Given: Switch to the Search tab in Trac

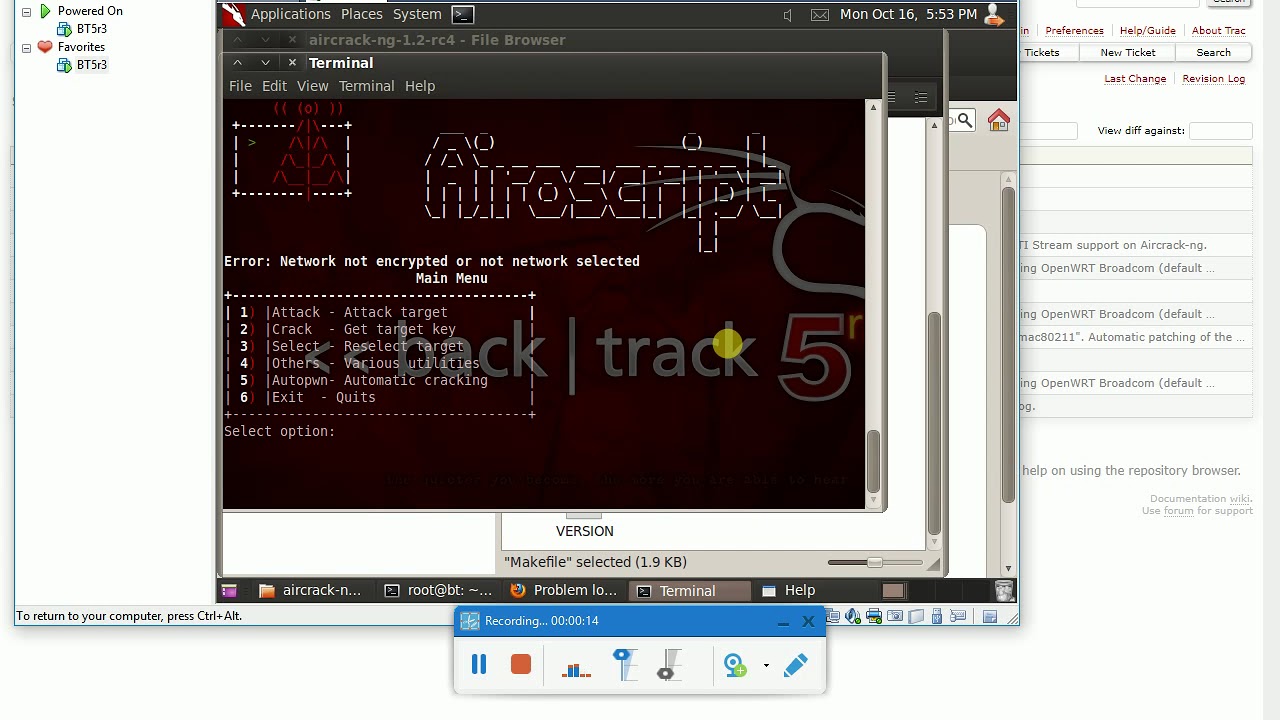Looking at the screenshot, I should pos(1213,53).
